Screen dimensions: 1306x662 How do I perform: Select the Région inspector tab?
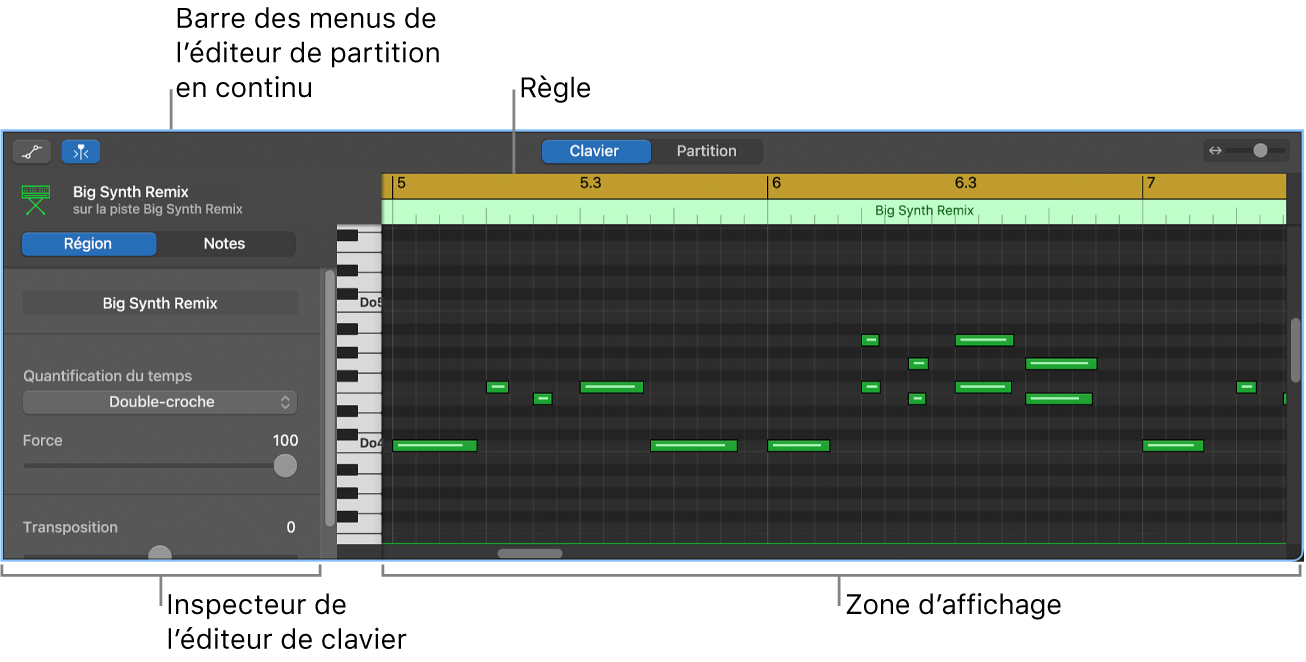pos(88,244)
